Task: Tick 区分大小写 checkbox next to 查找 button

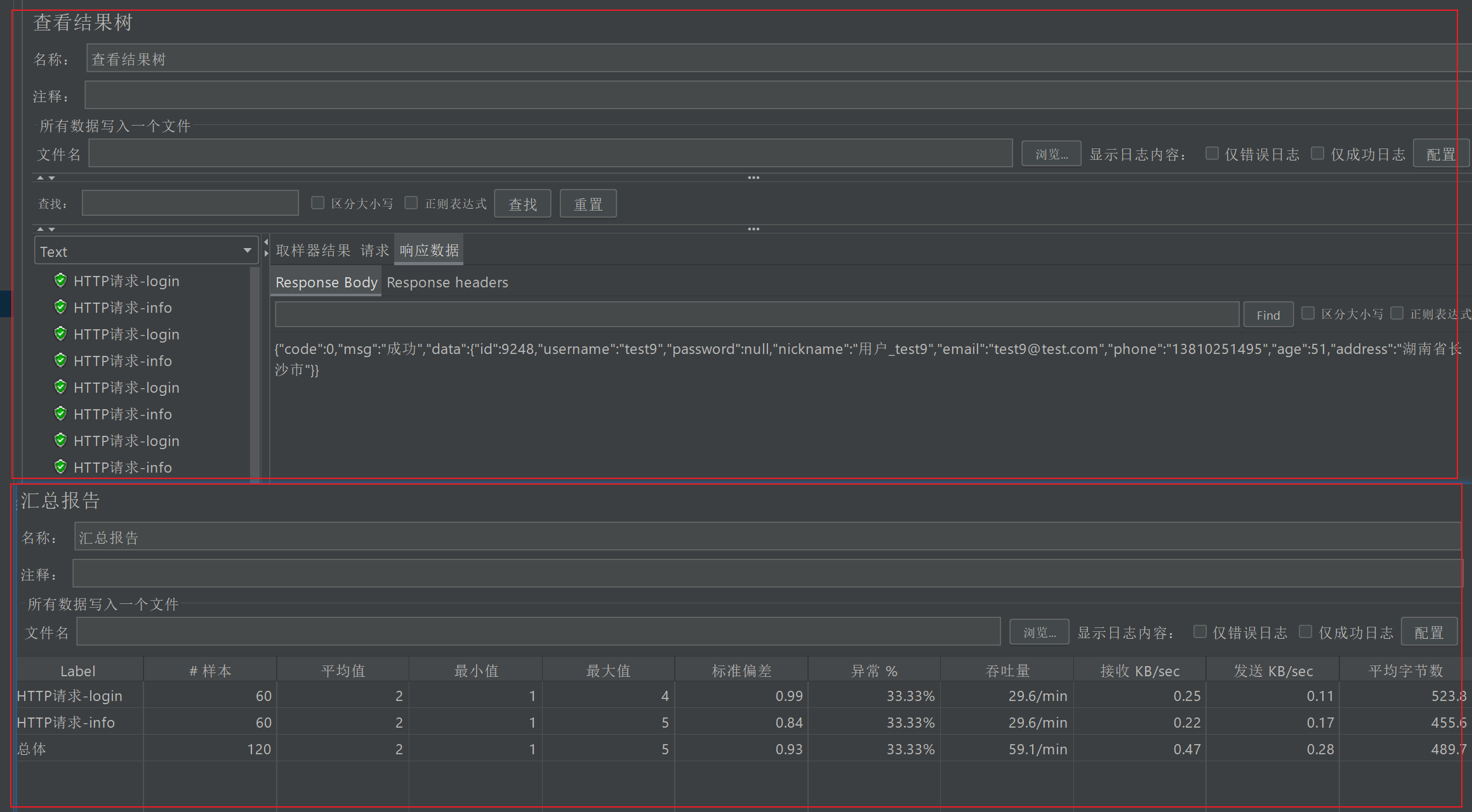Action: pos(318,203)
